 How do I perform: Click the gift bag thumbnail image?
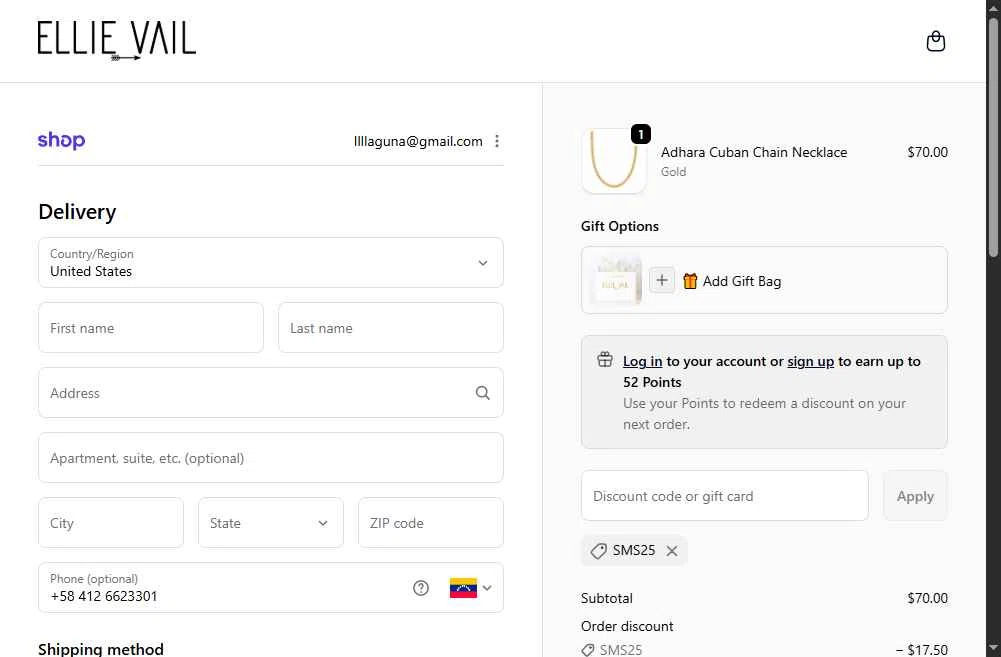[x=615, y=280]
